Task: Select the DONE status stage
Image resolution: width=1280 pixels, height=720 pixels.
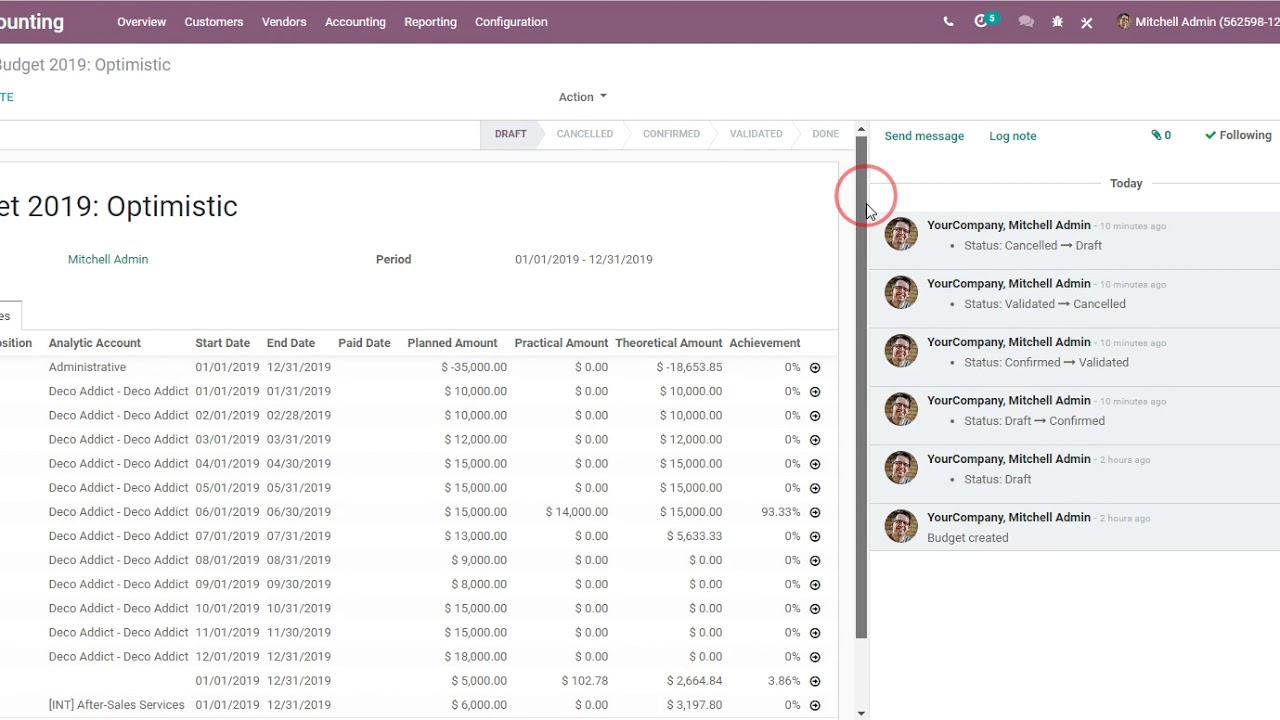Action: click(825, 134)
